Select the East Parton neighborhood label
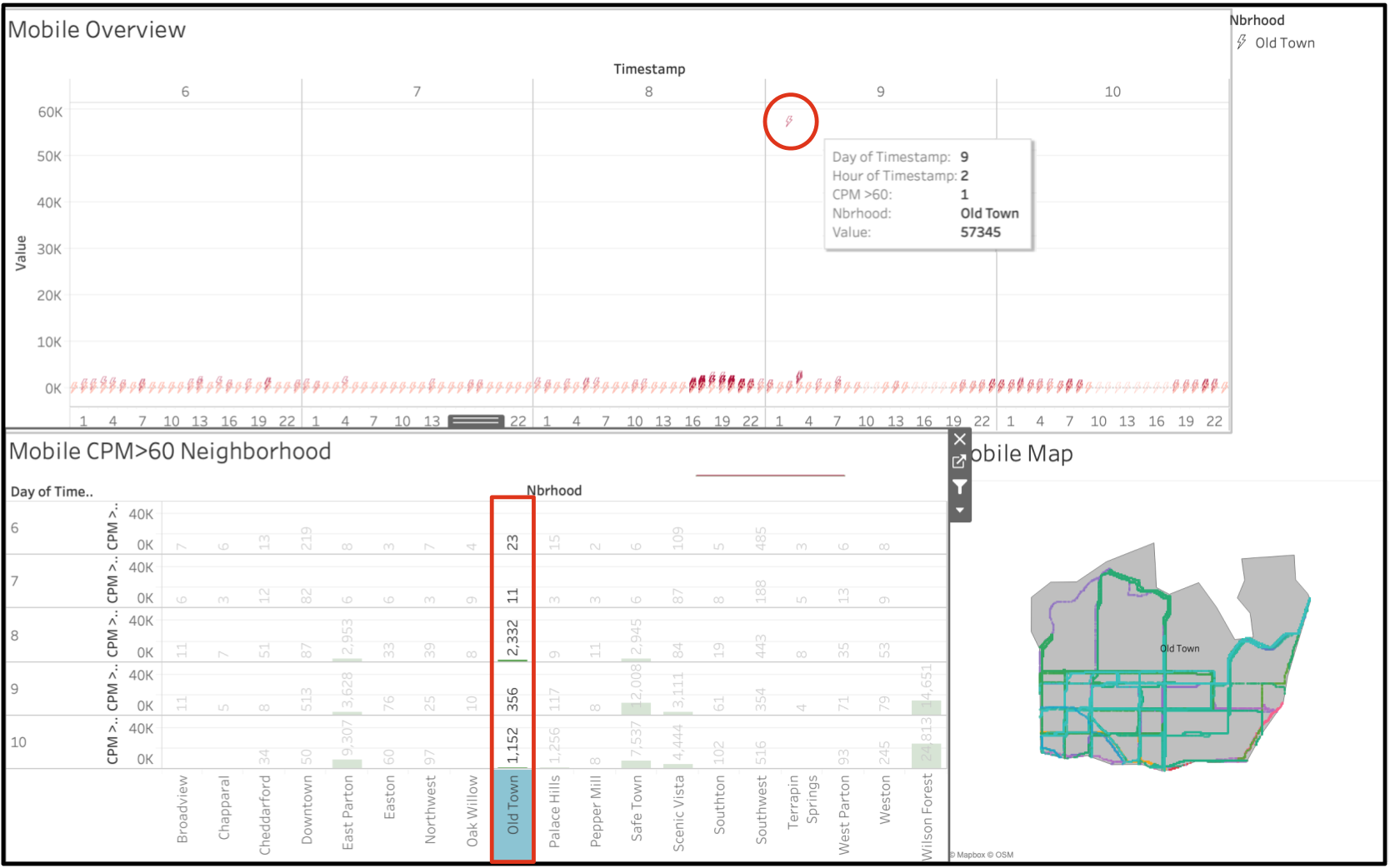The width and height of the screenshot is (1390, 868). [347, 813]
